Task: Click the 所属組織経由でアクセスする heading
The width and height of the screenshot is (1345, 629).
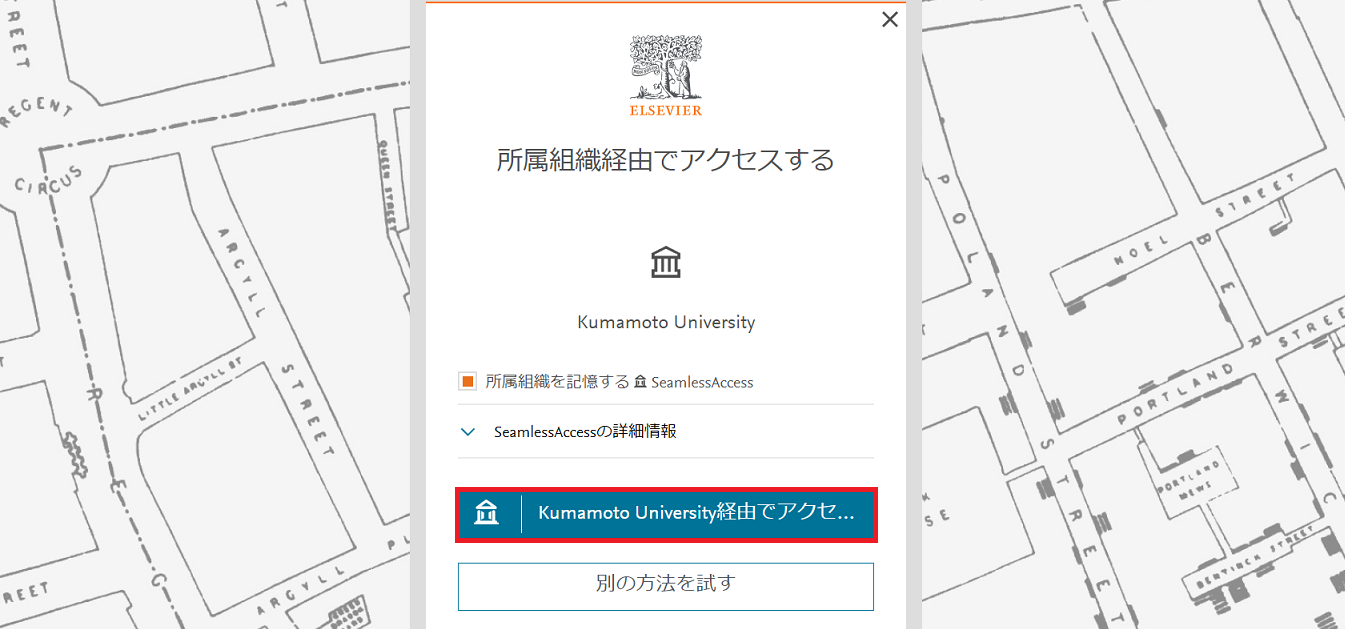Action: 666,160
